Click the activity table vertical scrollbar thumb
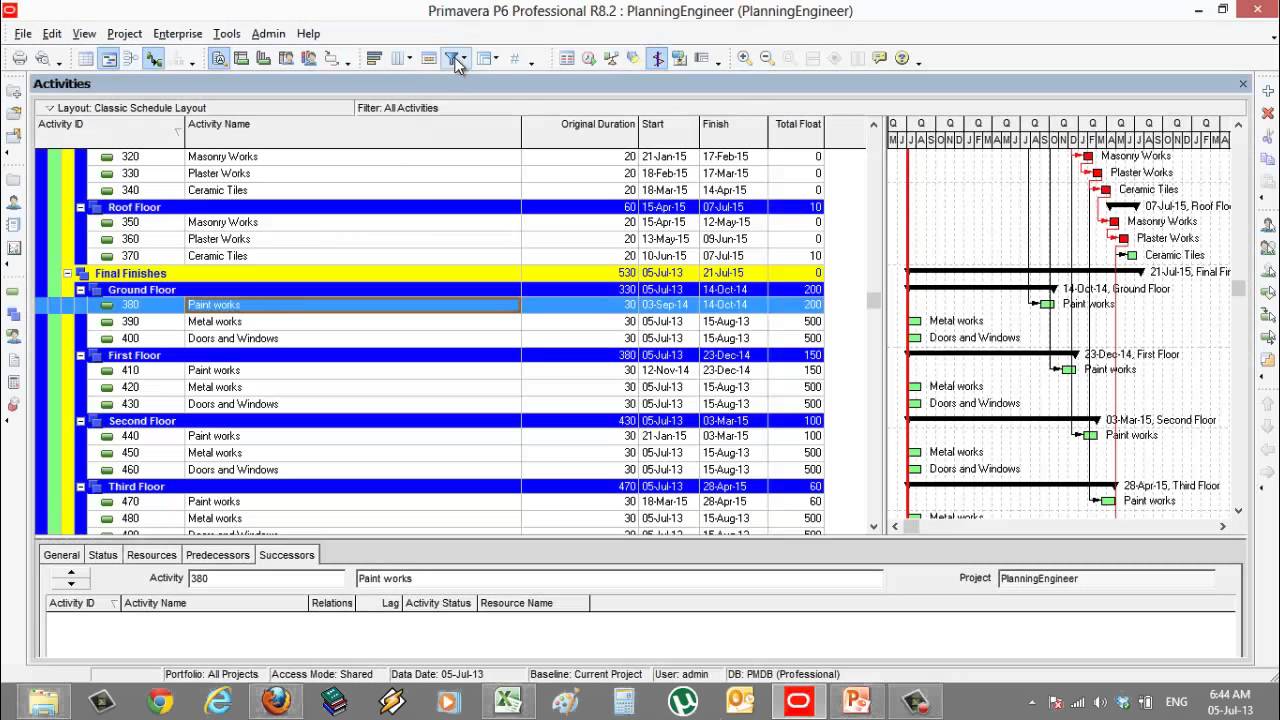 point(873,300)
